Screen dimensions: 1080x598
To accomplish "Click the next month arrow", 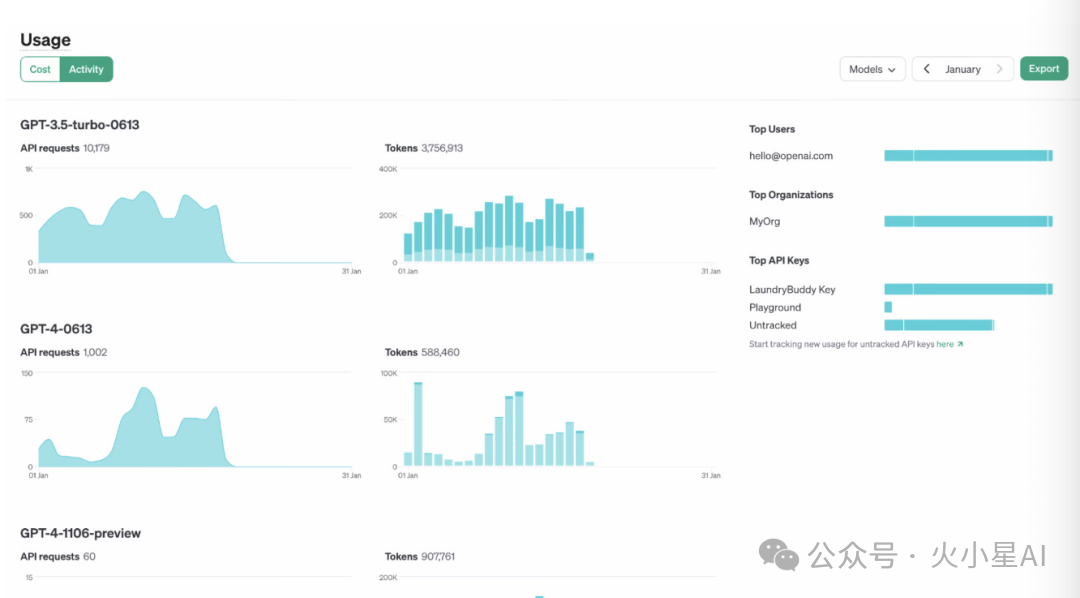I will pyautogui.click(x=999, y=69).
